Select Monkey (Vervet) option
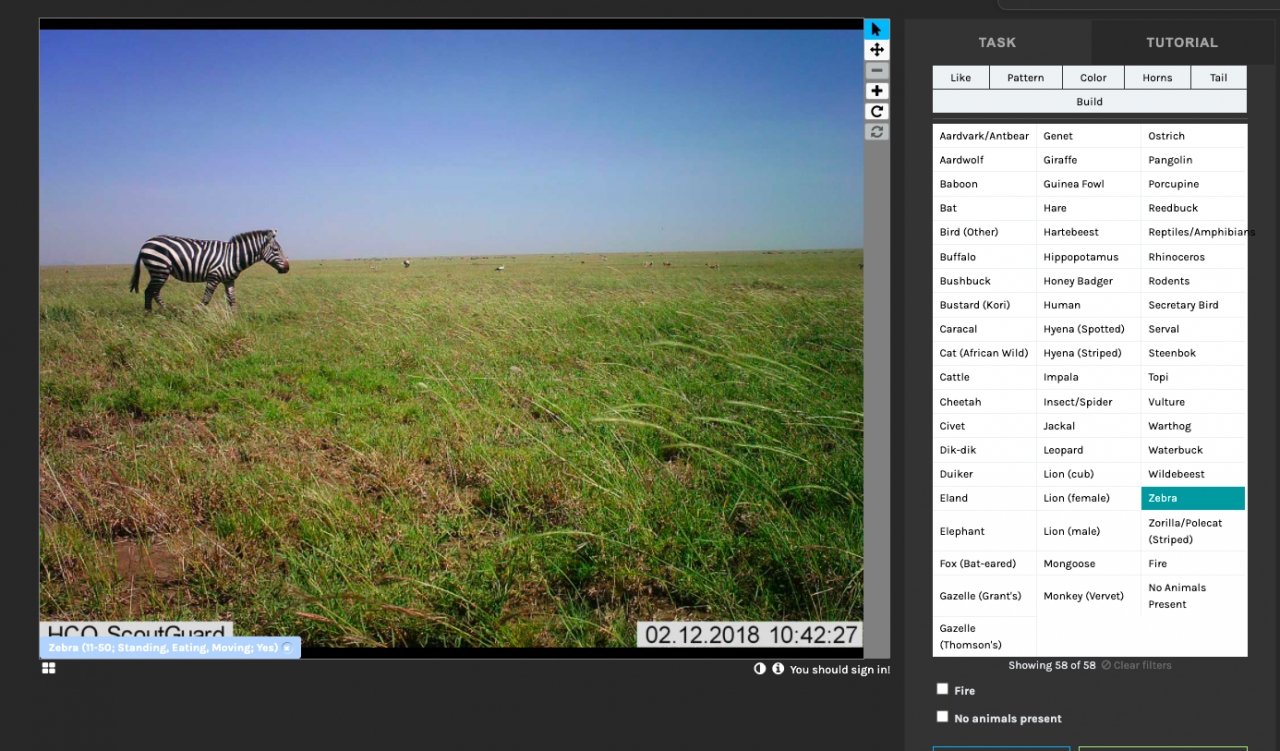This screenshot has height=751, width=1280. 1088,596
